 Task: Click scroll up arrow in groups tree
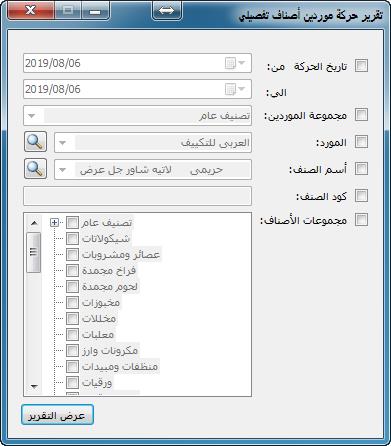34,222
